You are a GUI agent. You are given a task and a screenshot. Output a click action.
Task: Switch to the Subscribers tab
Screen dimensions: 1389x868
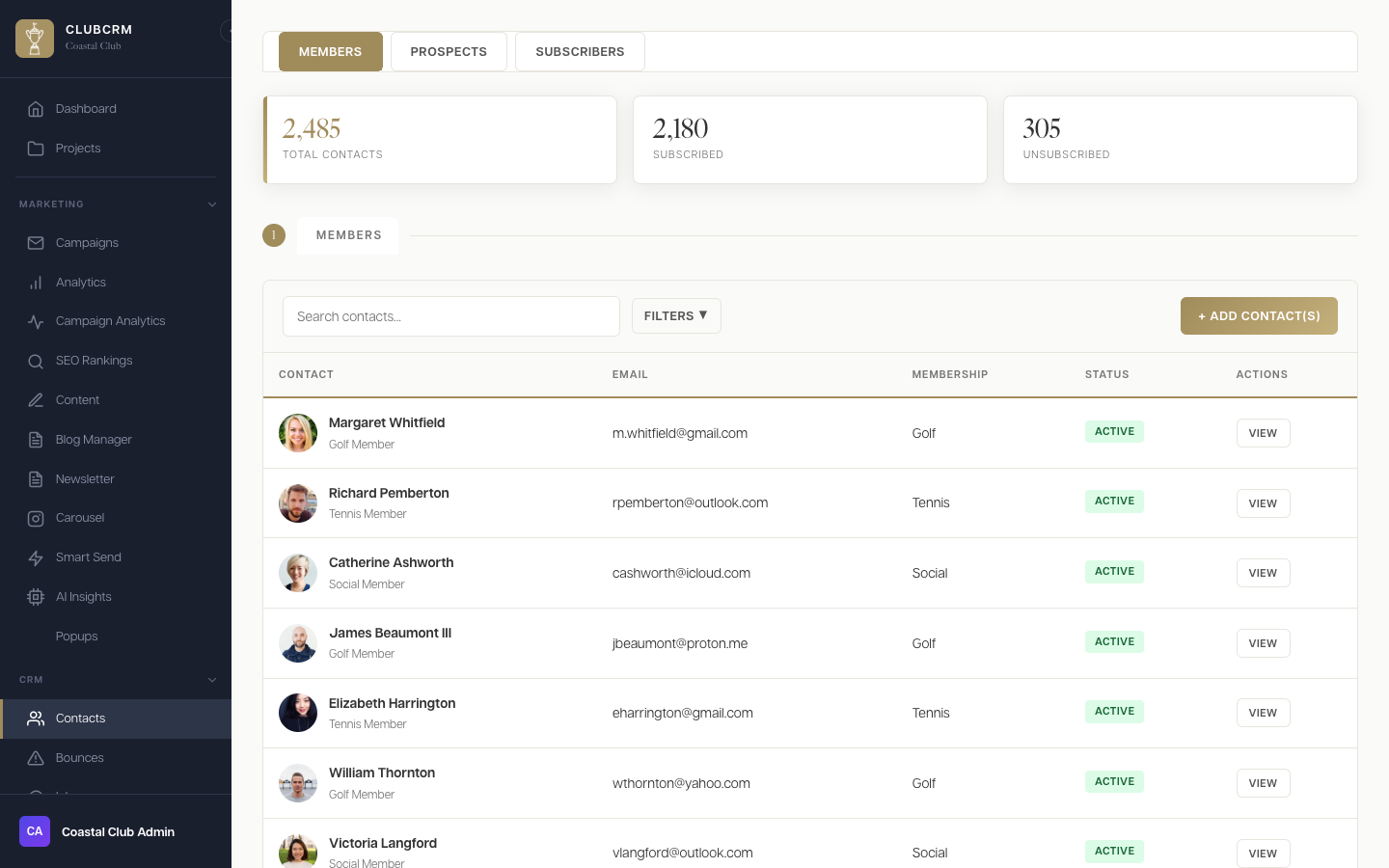580,51
